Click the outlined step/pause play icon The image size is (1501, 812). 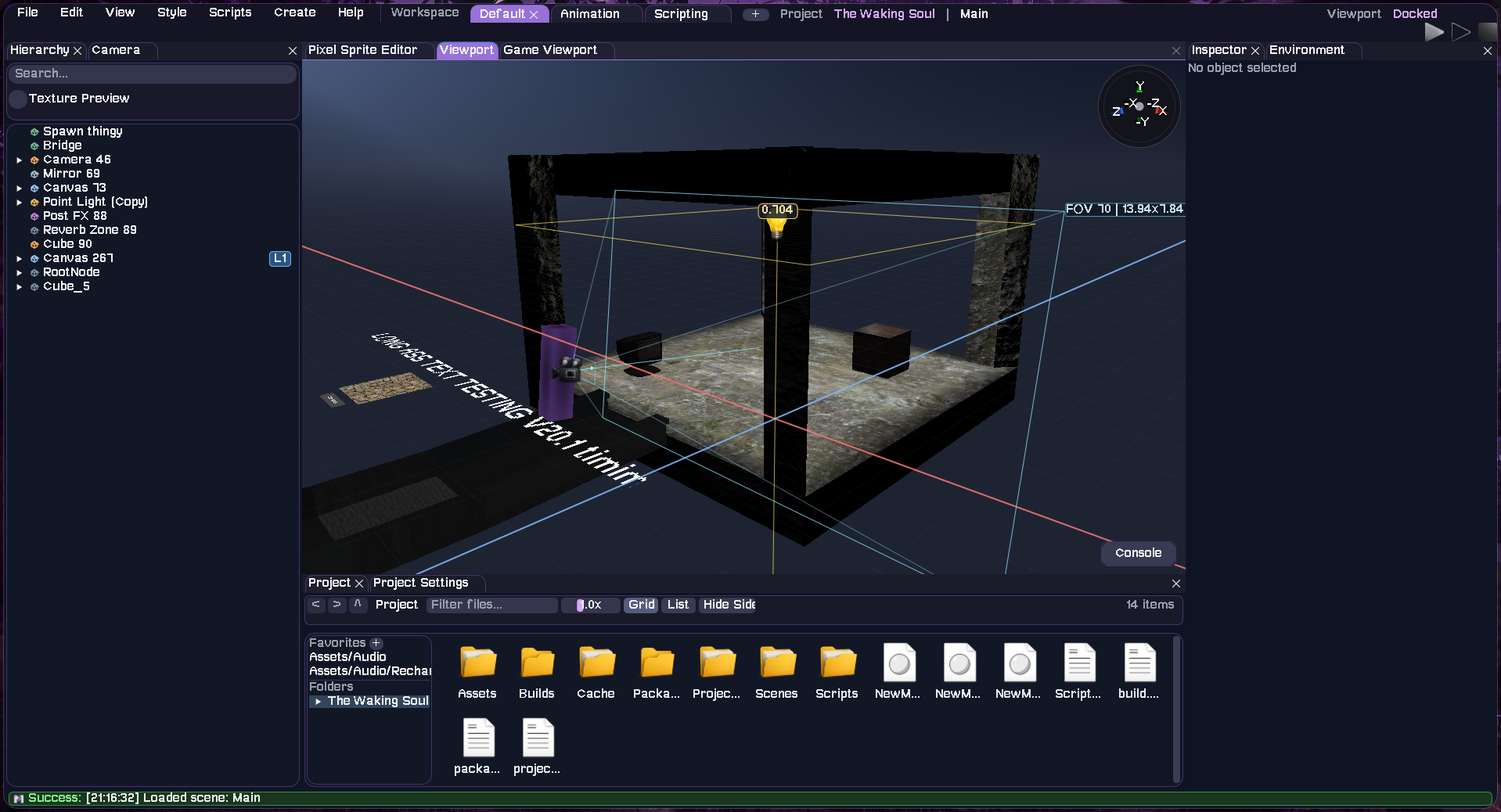[1460, 31]
